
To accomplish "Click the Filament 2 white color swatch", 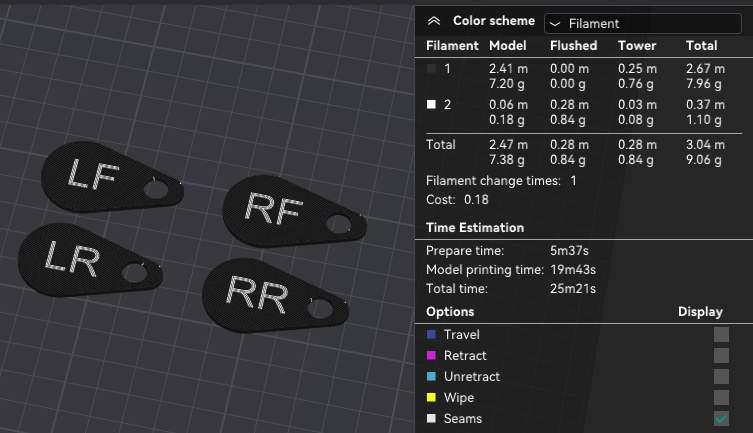I will (x=431, y=104).
